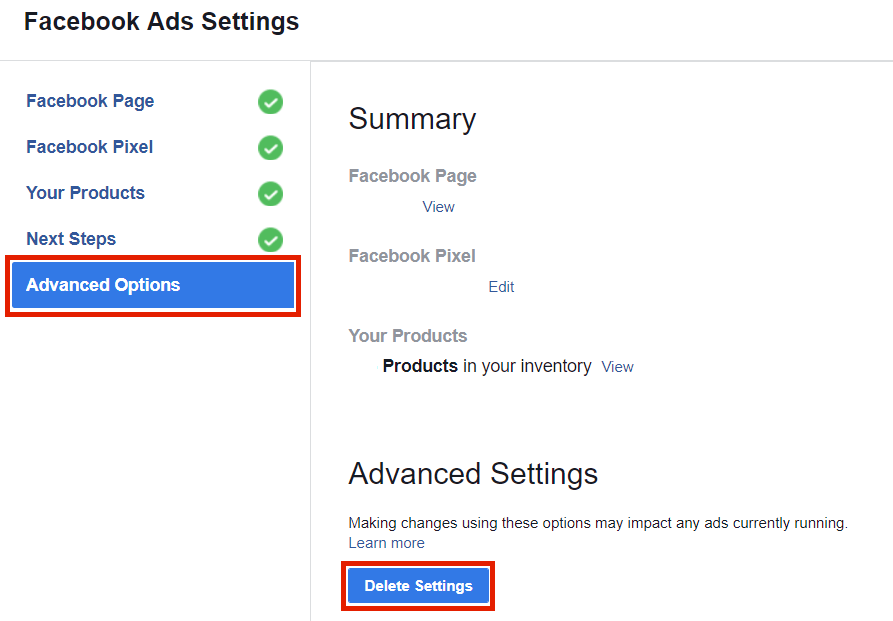The height and width of the screenshot is (621, 893).
Task: Click the green checkmark beside Facebook Pixel
Action: click(270, 148)
